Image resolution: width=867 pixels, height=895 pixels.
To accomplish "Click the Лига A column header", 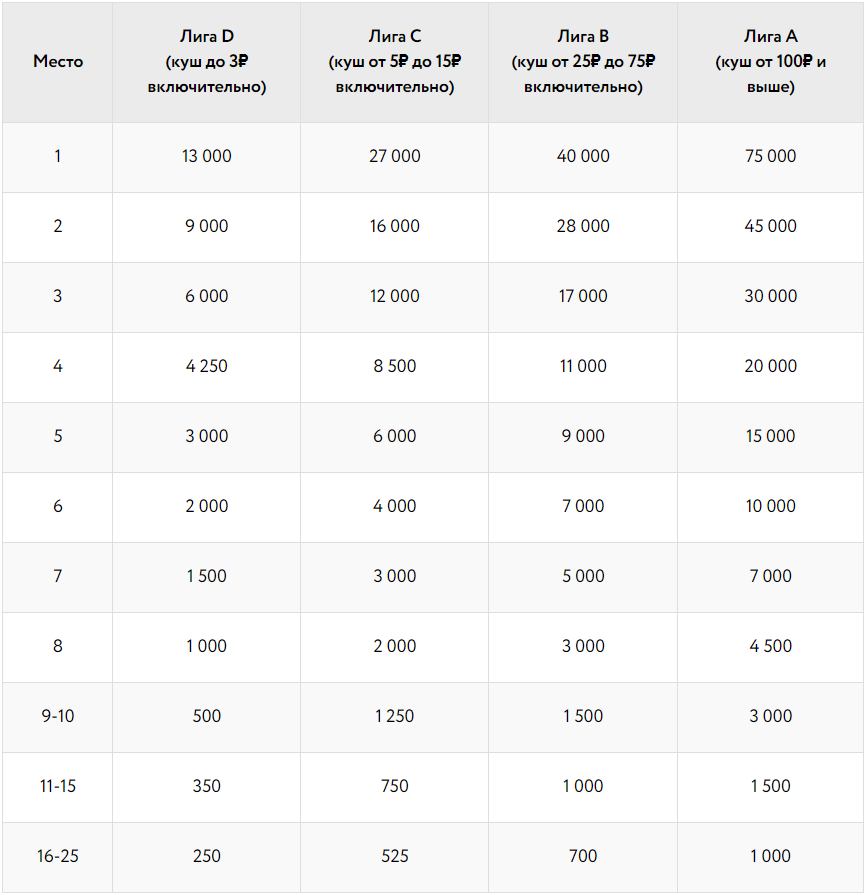I will point(771,61).
